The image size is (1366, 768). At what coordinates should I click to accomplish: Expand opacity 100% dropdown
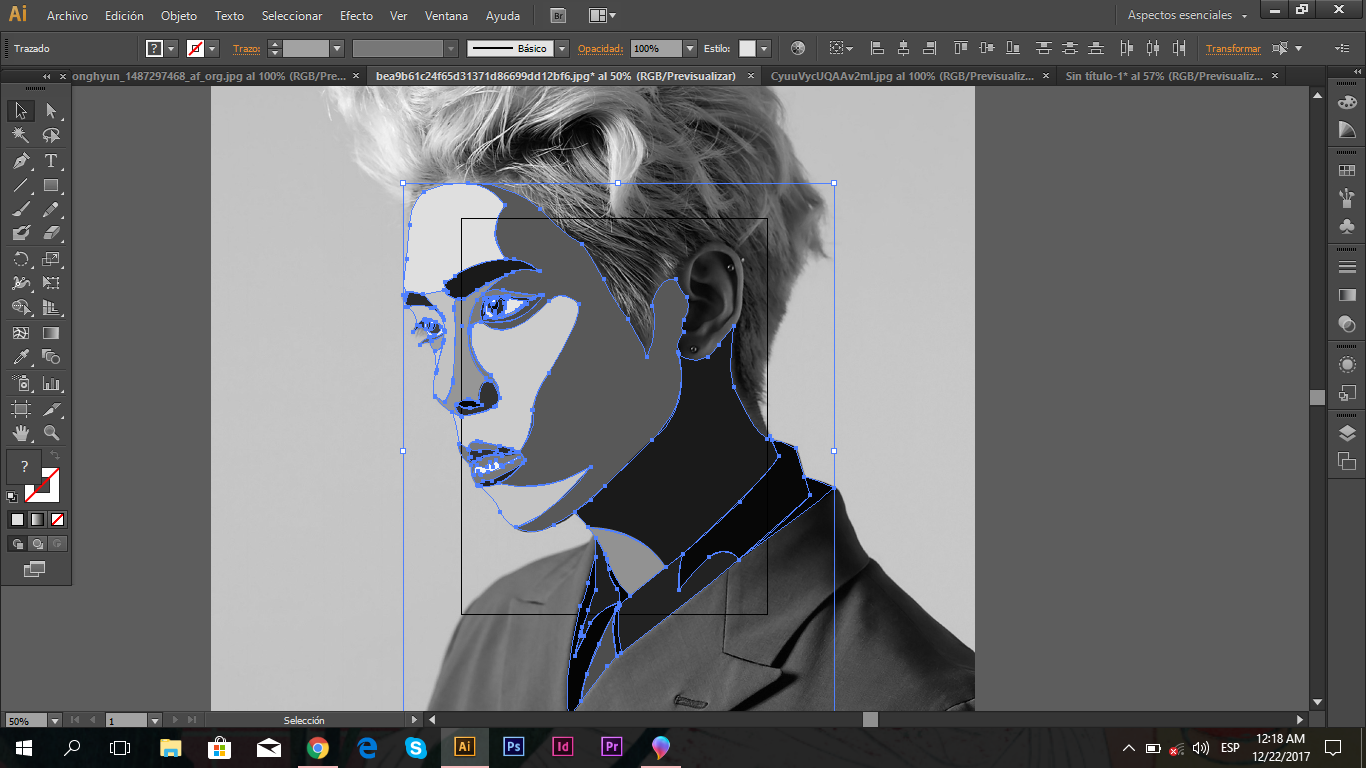click(x=690, y=48)
